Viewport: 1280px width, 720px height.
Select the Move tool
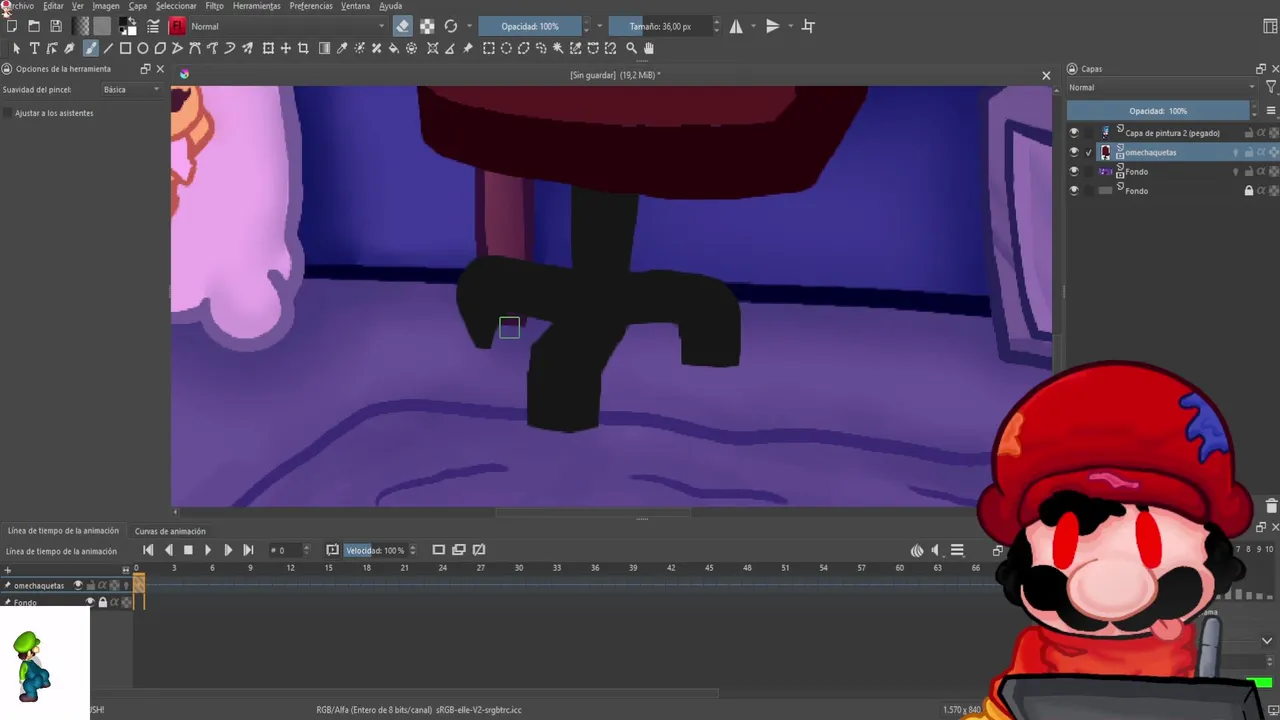[286, 48]
